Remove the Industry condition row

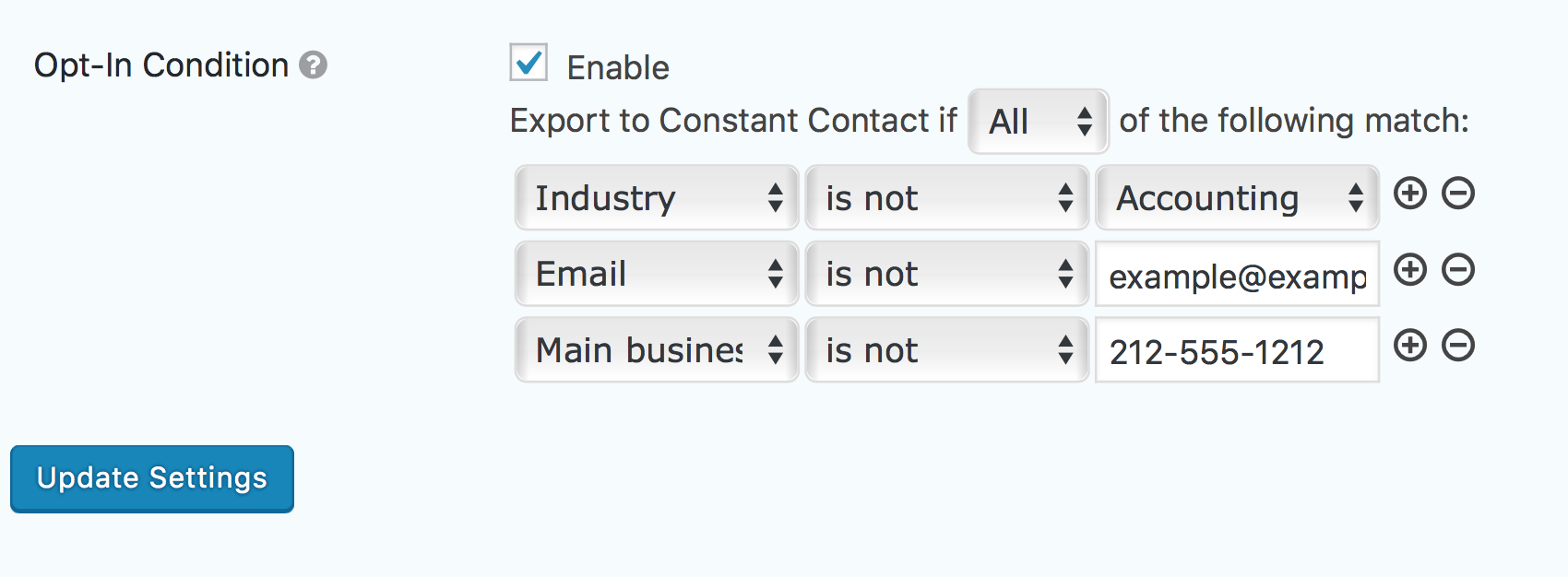coord(1458,194)
